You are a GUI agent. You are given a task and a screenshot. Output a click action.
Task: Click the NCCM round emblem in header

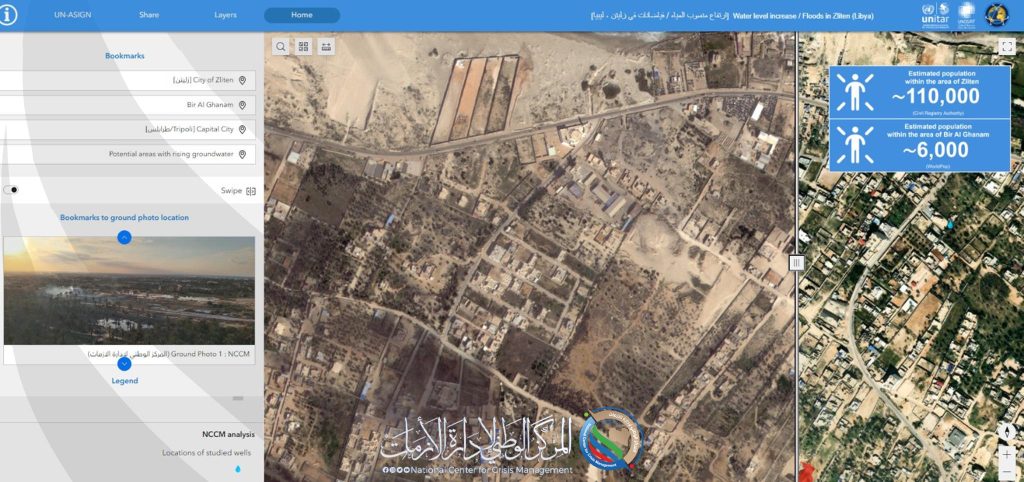(997, 15)
